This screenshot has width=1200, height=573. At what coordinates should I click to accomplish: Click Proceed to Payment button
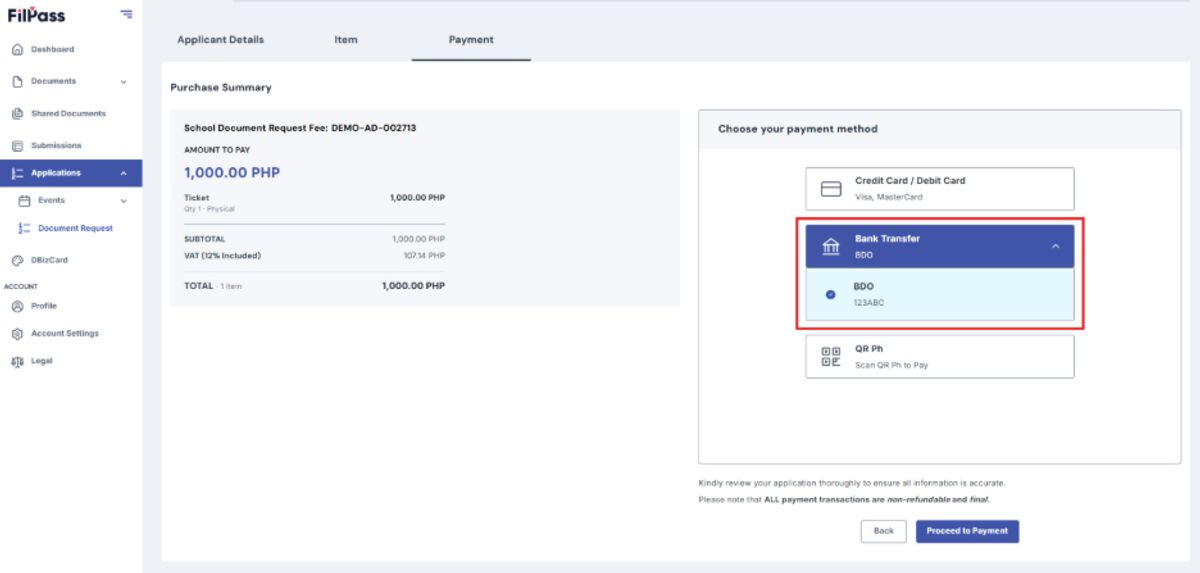click(967, 531)
